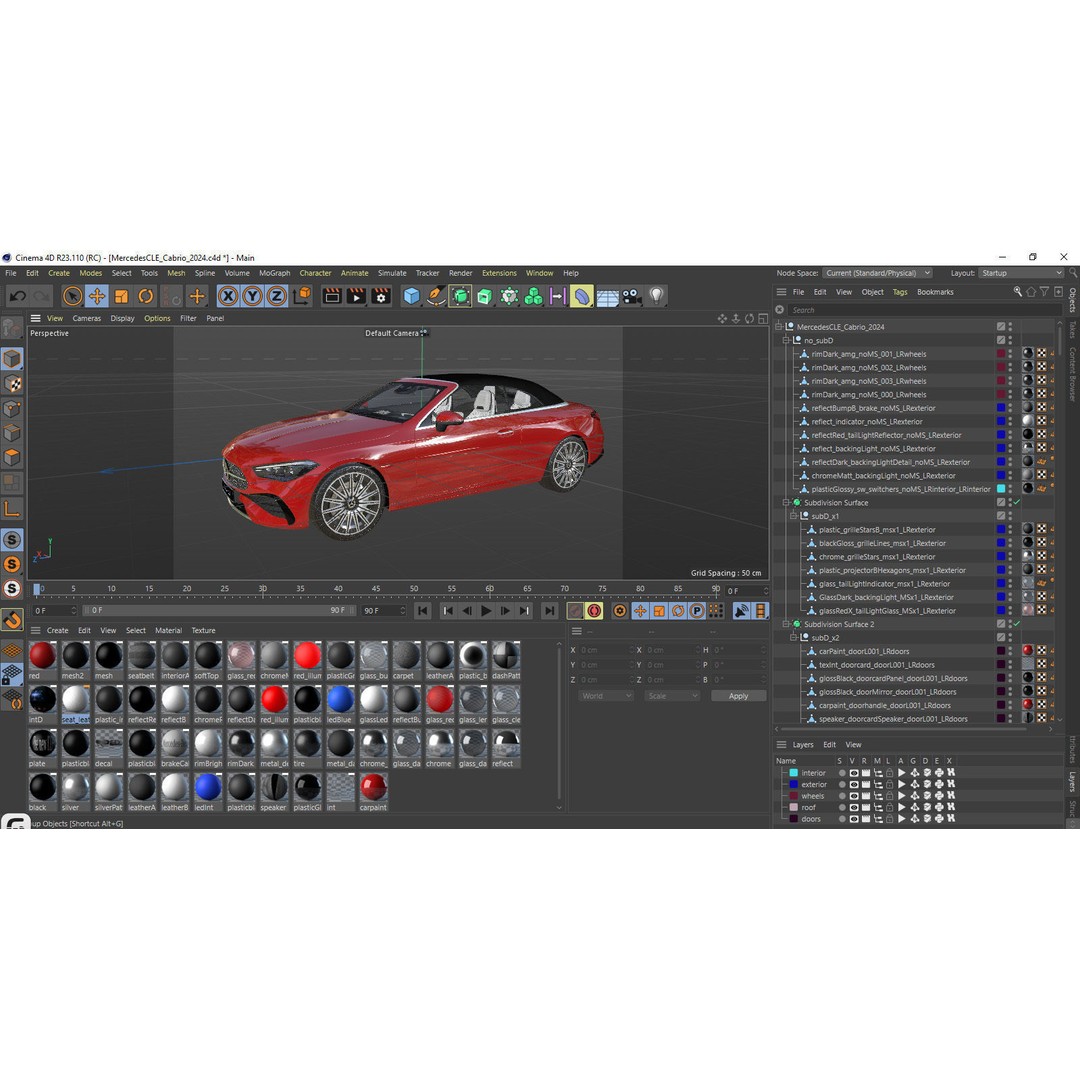The image size is (1080, 1080).
Task: Click the Object Manager filter funnel icon
Action: click(x=1044, y=292)
